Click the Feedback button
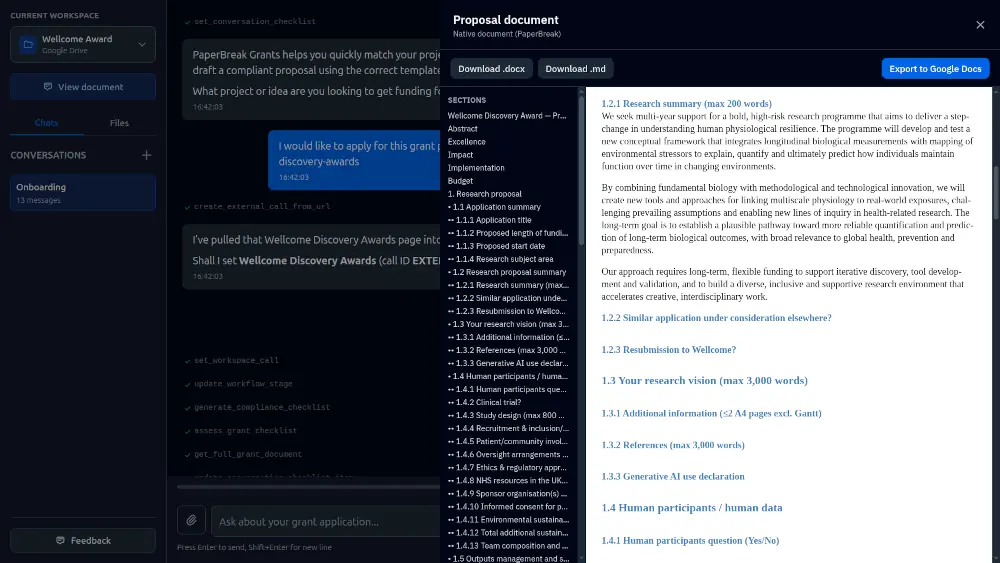Screen dimensions: 1000x563 pos(83,541)
